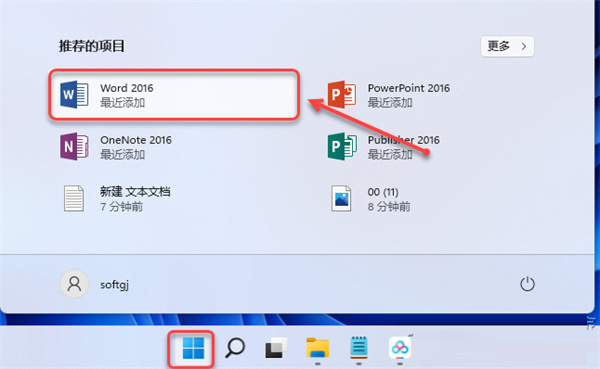Click the '新建 文本文档' file name

point(135,191)
